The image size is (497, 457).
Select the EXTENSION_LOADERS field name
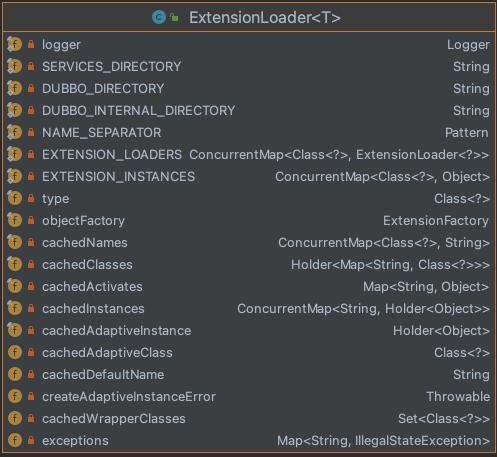coord(112,155)
